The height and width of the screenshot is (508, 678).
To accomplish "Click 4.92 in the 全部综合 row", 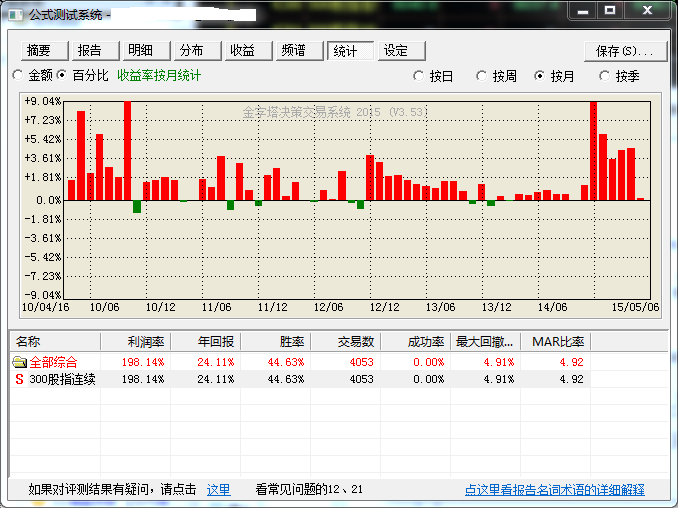I will tap(571, 362).
